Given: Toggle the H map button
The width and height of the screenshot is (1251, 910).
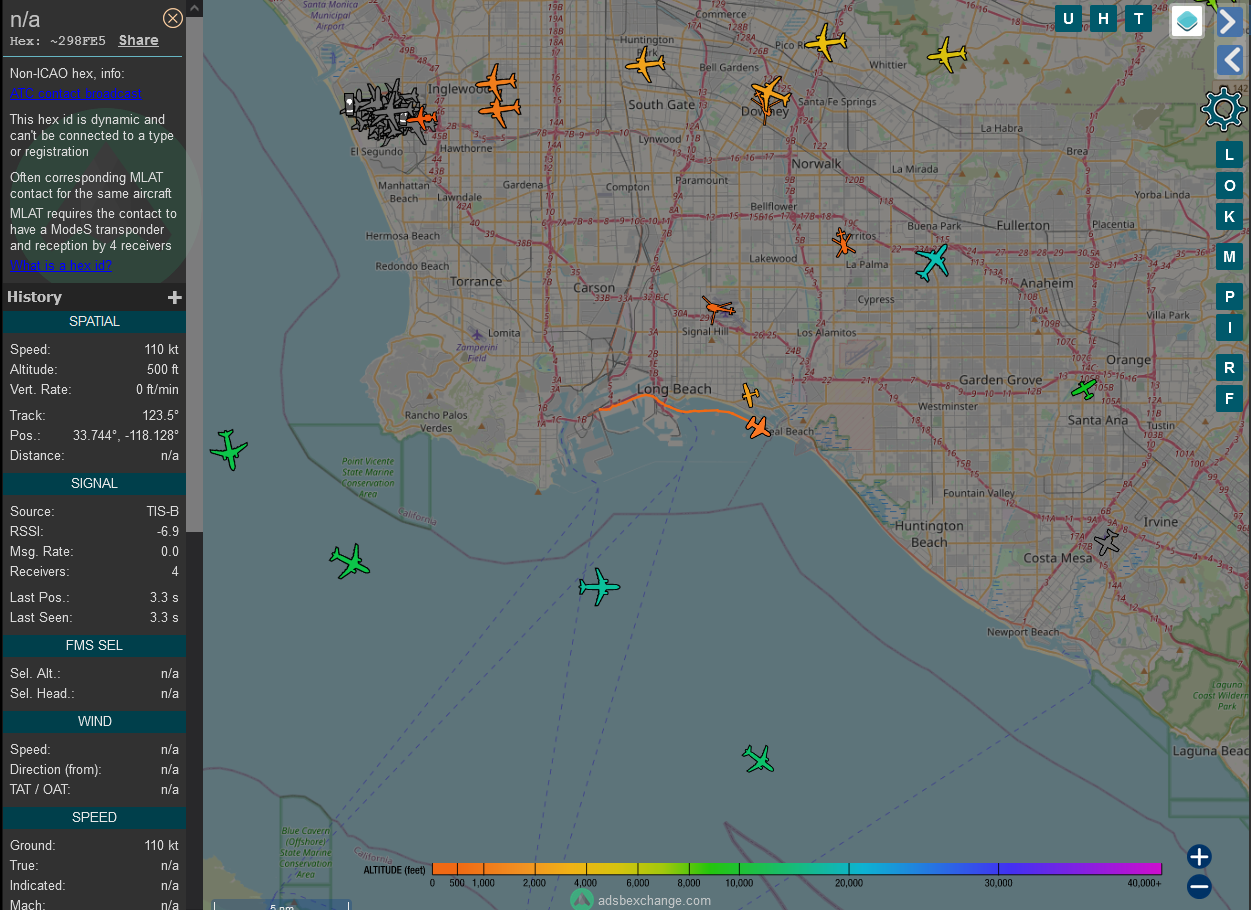Looking at the screenshot, I should (x=1103, y=19).
